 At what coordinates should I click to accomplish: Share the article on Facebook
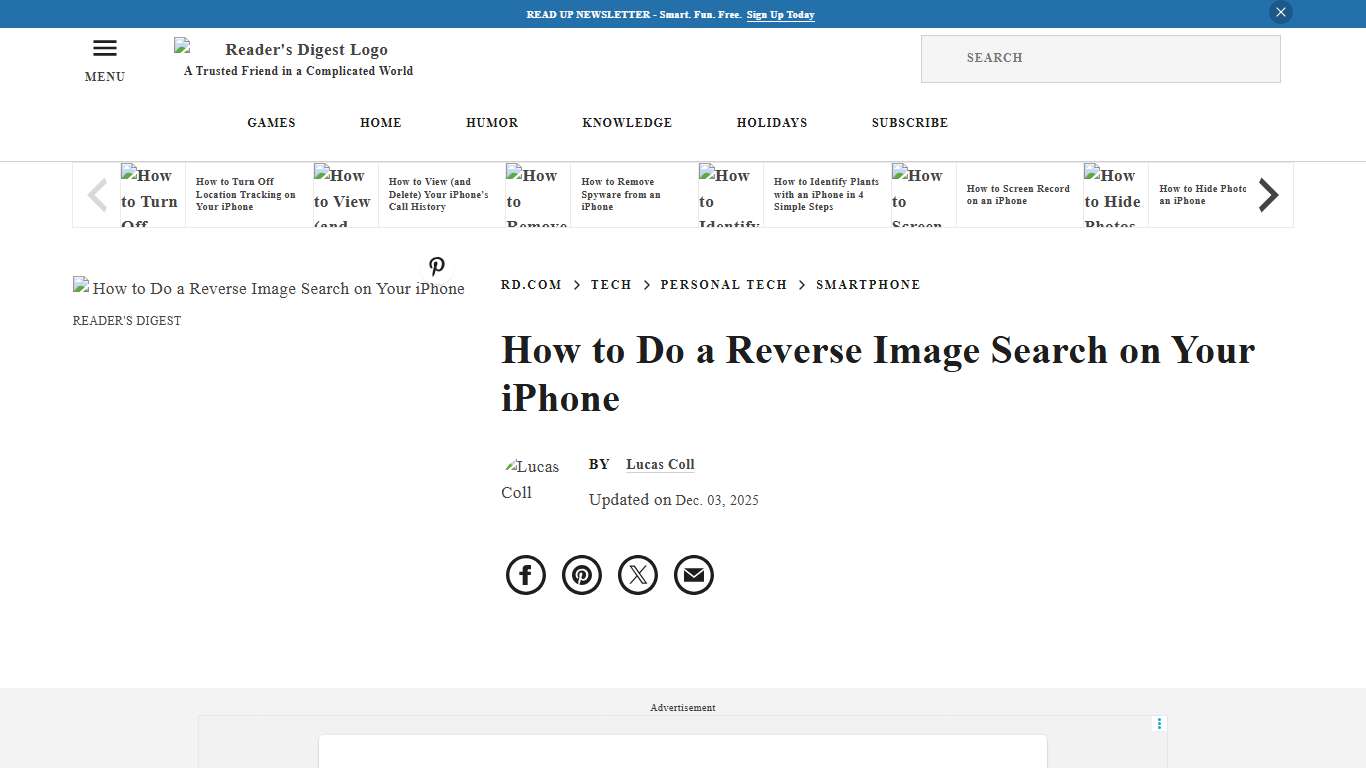pyautogui.click(x=525, y=574)
